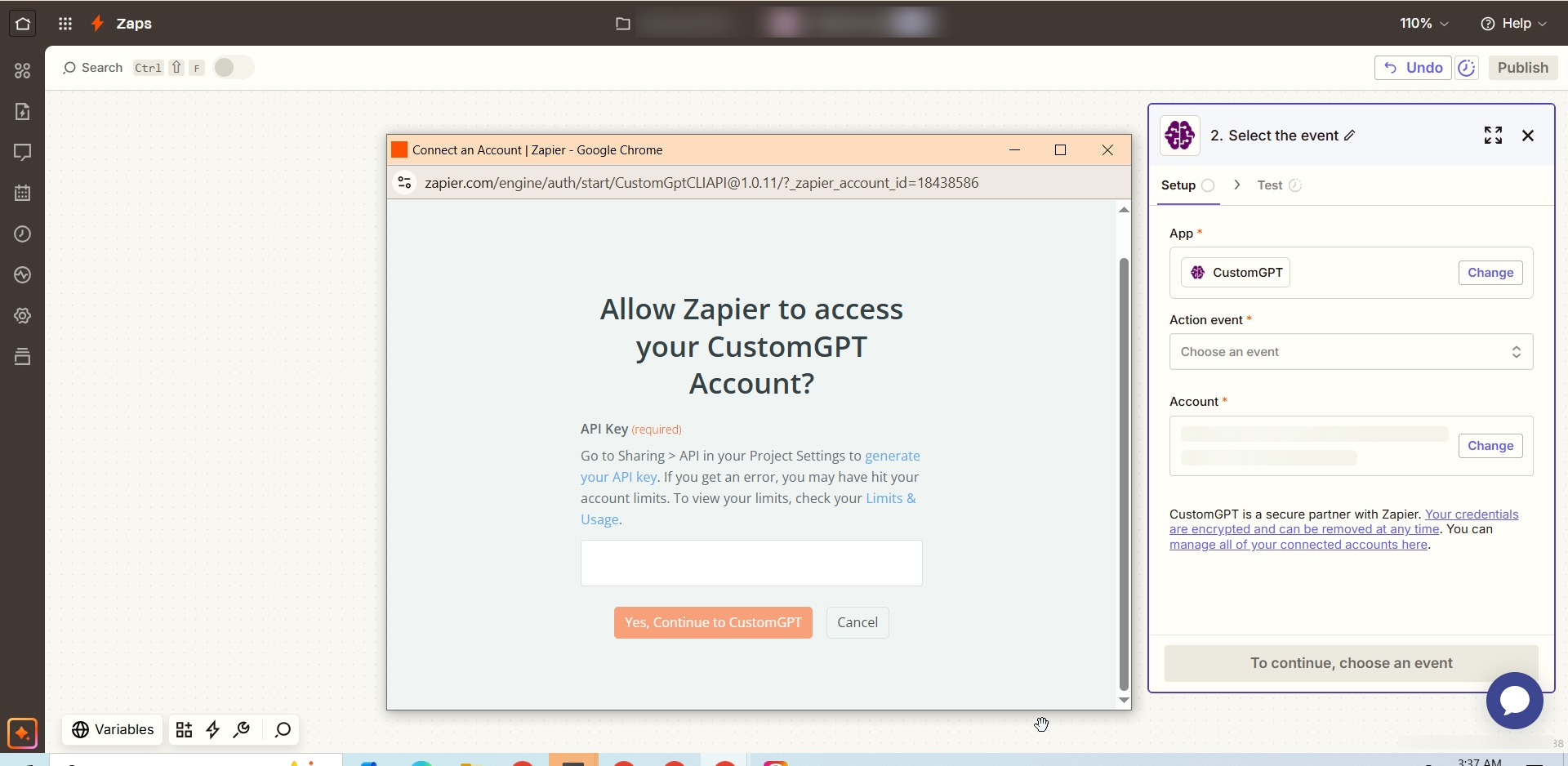Viewport: 1568px width, 766px height.
Task: Open the Zapier home icon
Action: [x=23, y=24]
